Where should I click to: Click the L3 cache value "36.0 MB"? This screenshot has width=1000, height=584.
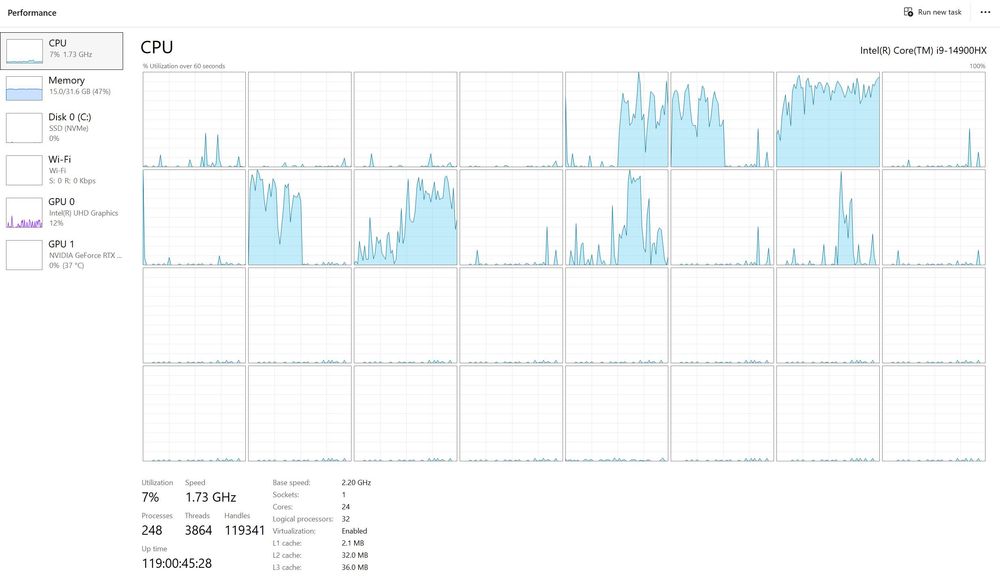(x=355, y=567)
